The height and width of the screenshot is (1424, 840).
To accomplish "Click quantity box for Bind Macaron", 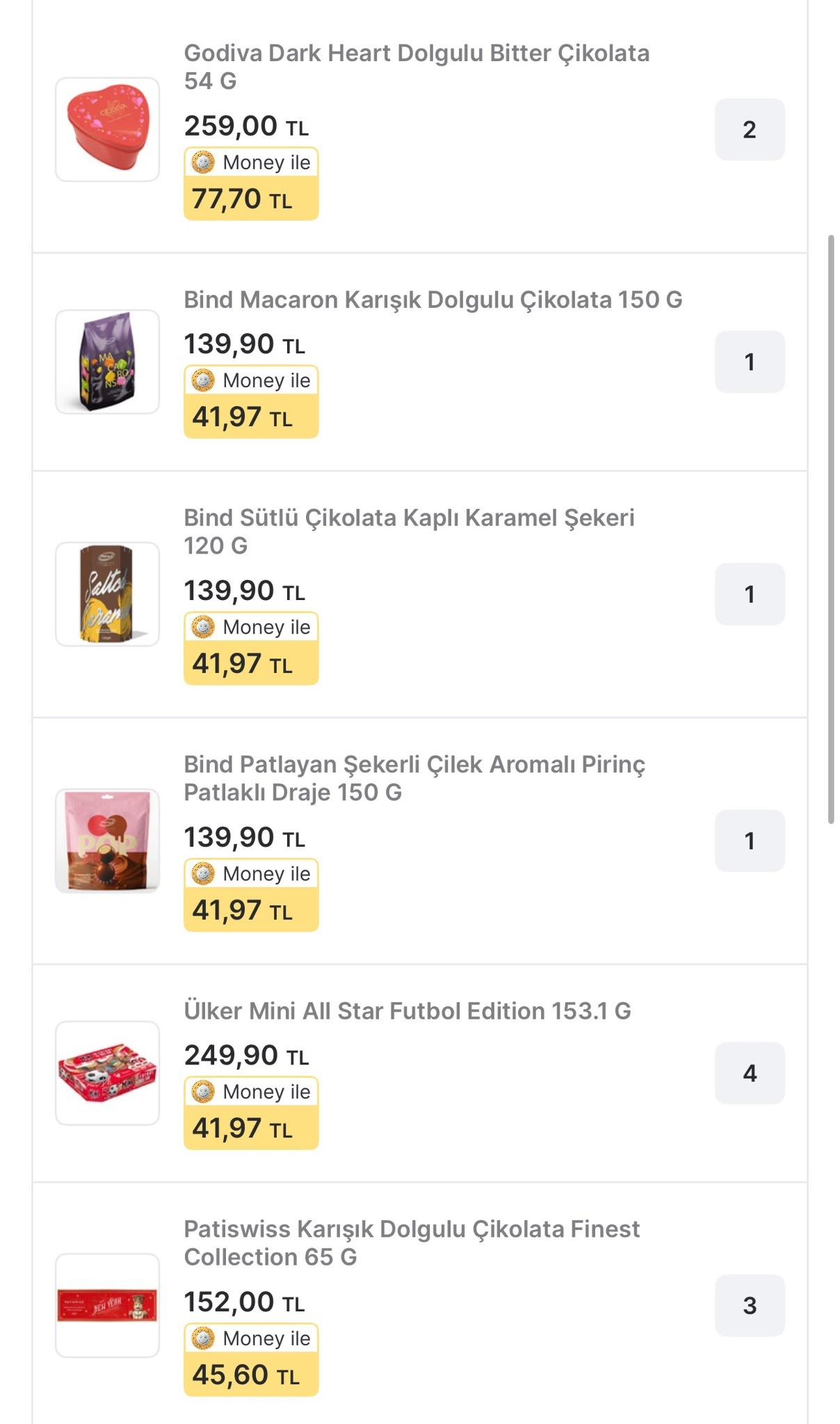I will 750,362.
